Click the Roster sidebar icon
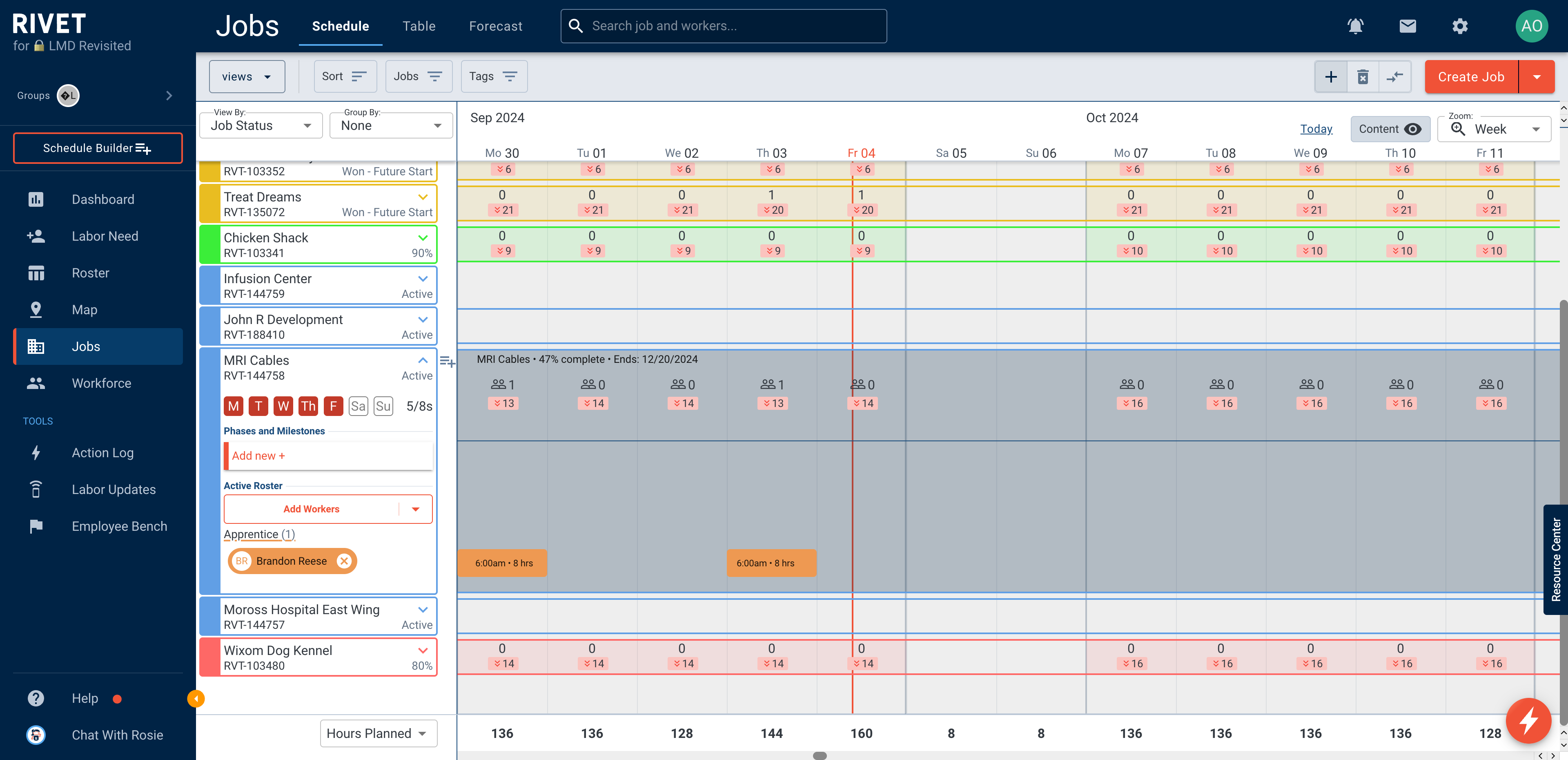Viewport: 1568px width, 760px height. tap(36, 273)
